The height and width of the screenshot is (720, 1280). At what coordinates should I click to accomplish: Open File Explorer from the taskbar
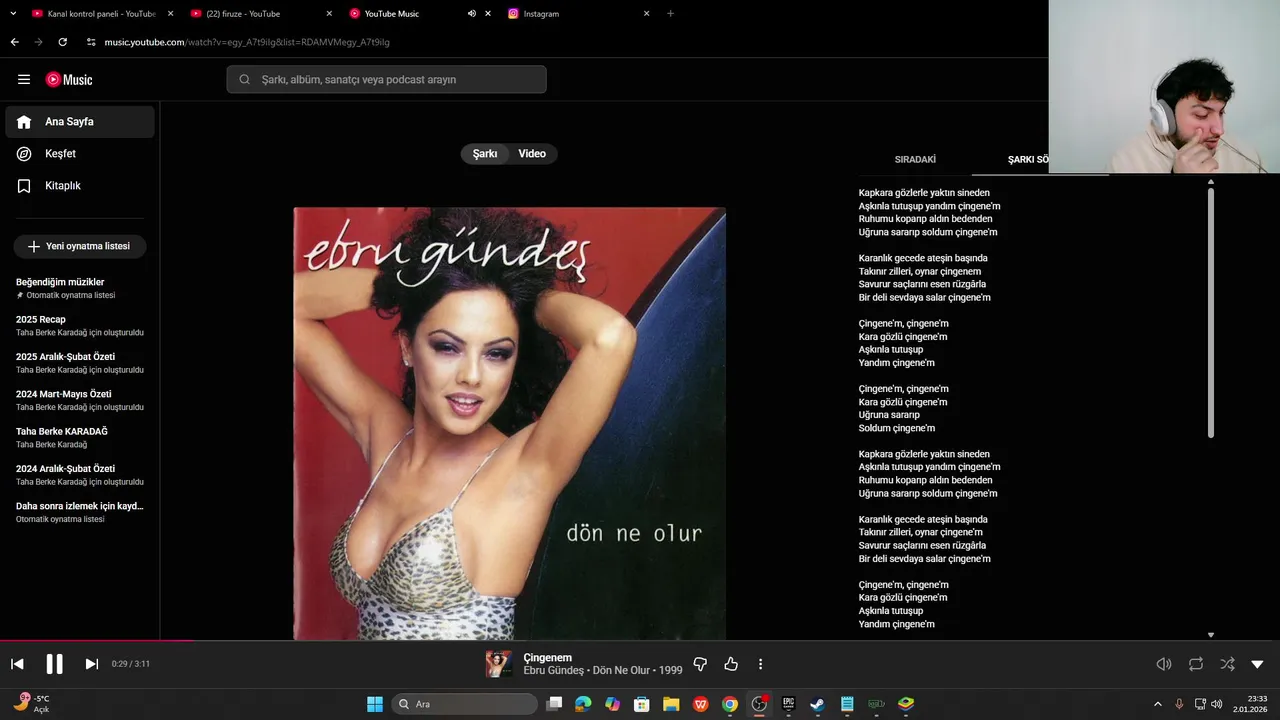click(671, 704)
